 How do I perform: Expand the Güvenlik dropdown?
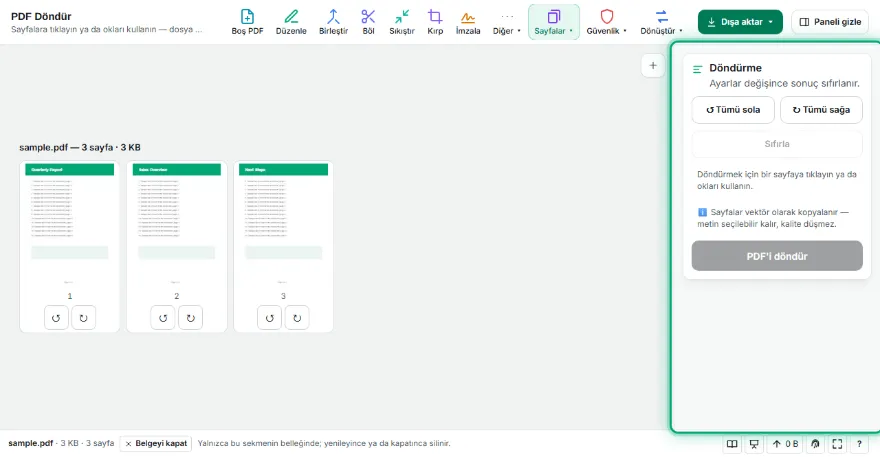[x=607, y=22]
